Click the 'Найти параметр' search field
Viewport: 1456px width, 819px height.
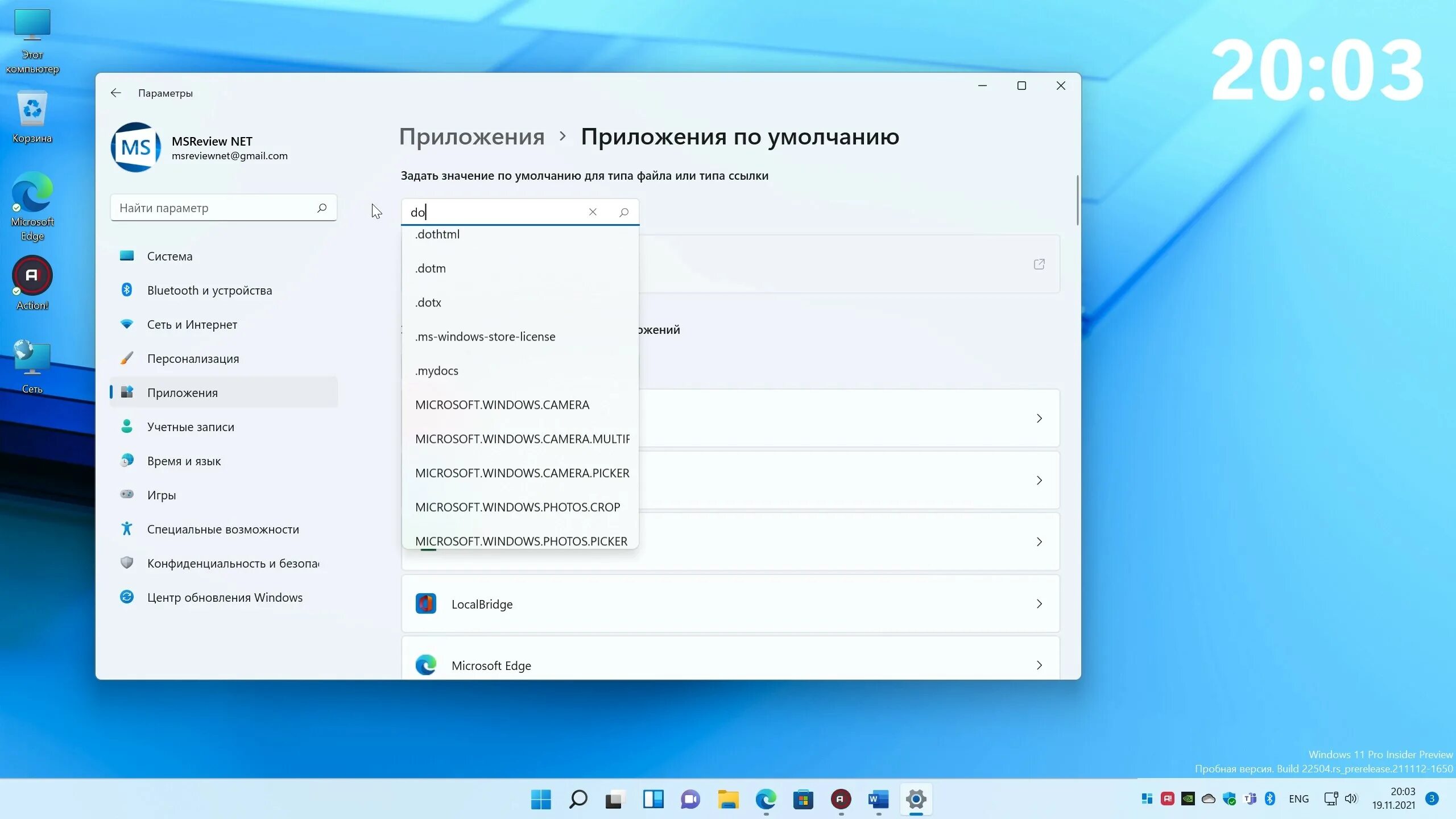tap(224, 208)
